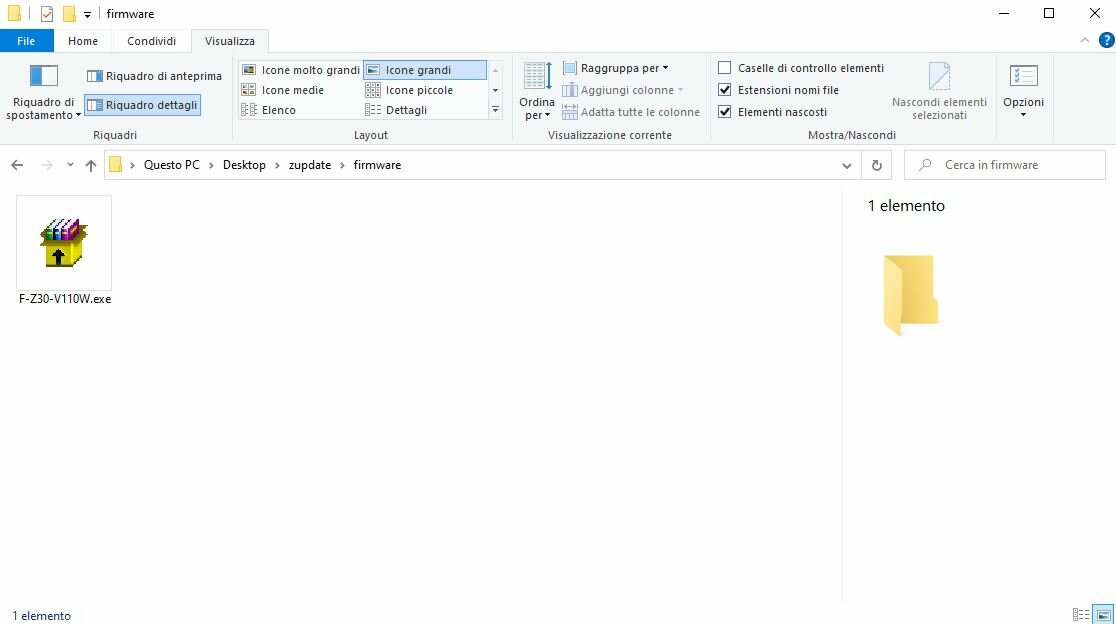
Task: Open the Help question mark icon
Action: coord(1106,41)
